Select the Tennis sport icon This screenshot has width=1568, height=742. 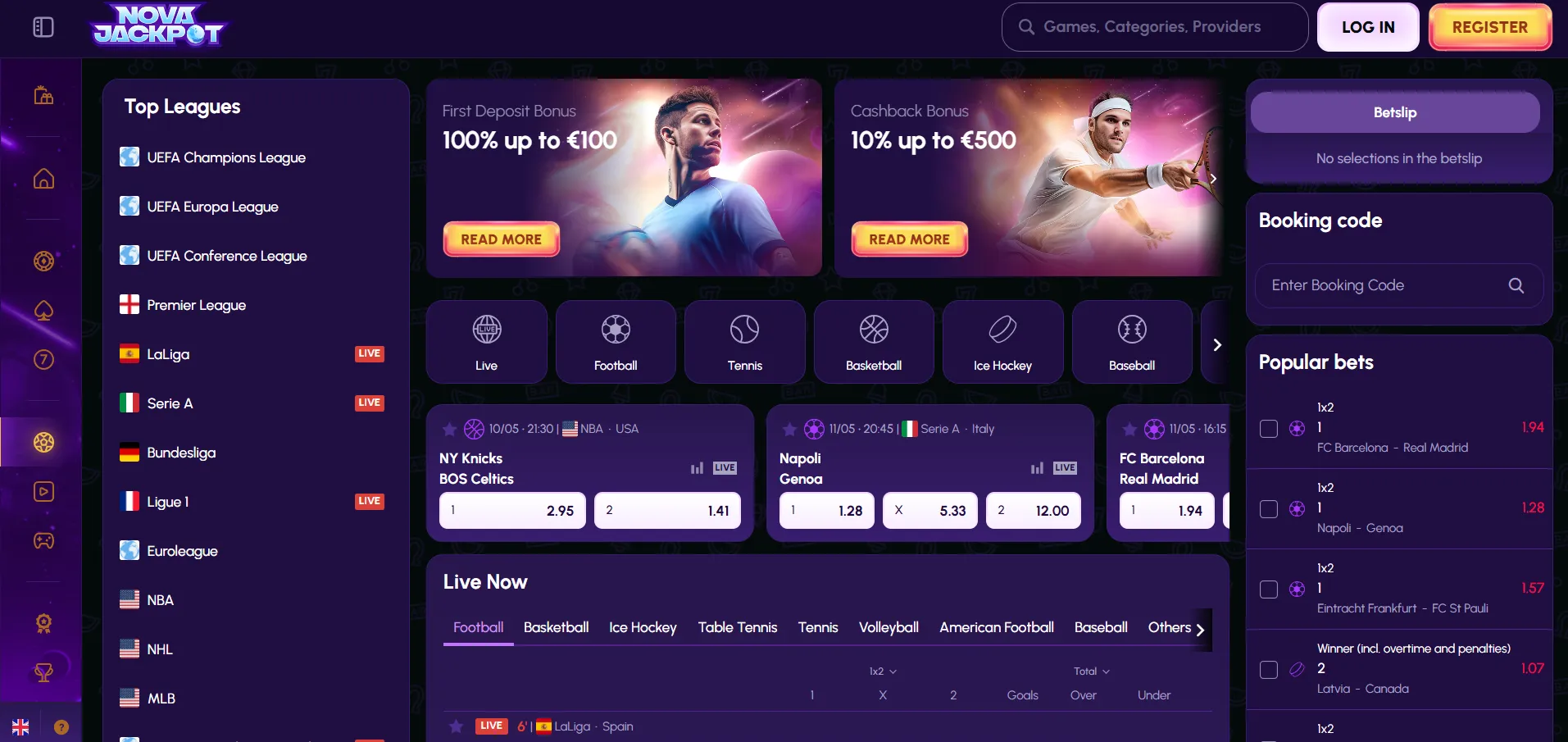744,342
